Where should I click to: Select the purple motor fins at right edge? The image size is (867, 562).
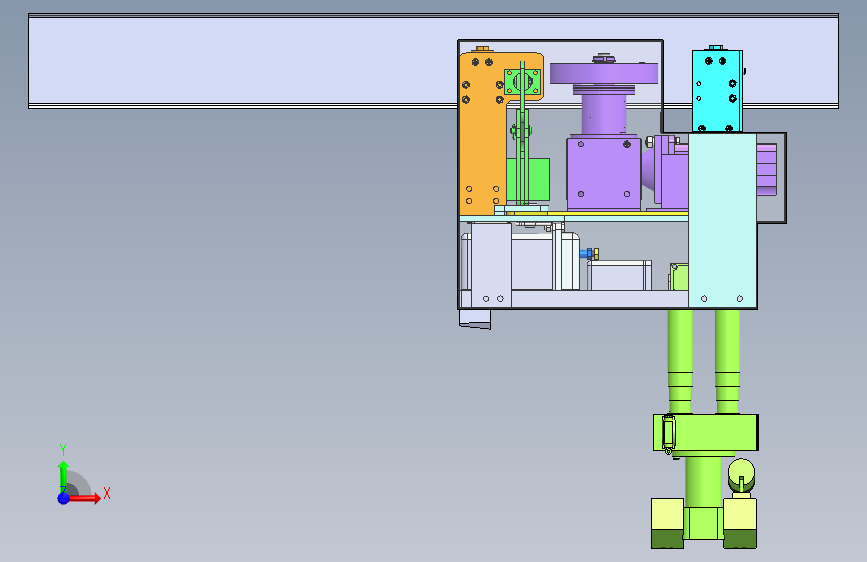pos(766,169)
